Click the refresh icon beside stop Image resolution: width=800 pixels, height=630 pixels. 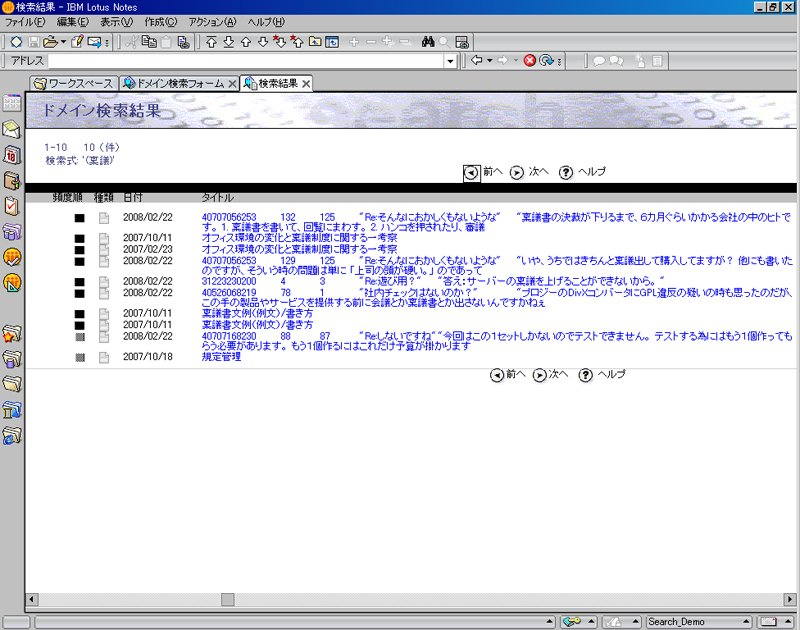coord(546,61)
